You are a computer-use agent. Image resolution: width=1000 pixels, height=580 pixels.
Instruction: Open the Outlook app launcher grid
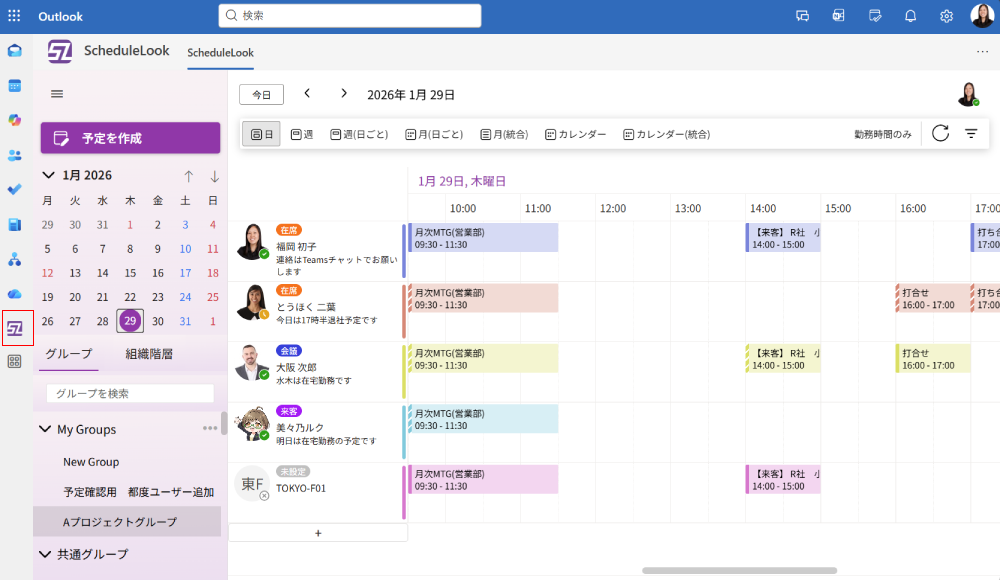click(x=14, y=16)
